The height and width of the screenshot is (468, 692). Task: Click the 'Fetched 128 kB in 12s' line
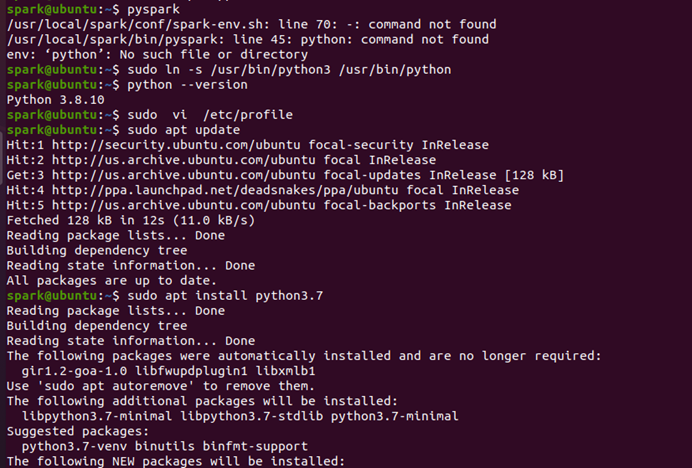[x=131, y=220]
